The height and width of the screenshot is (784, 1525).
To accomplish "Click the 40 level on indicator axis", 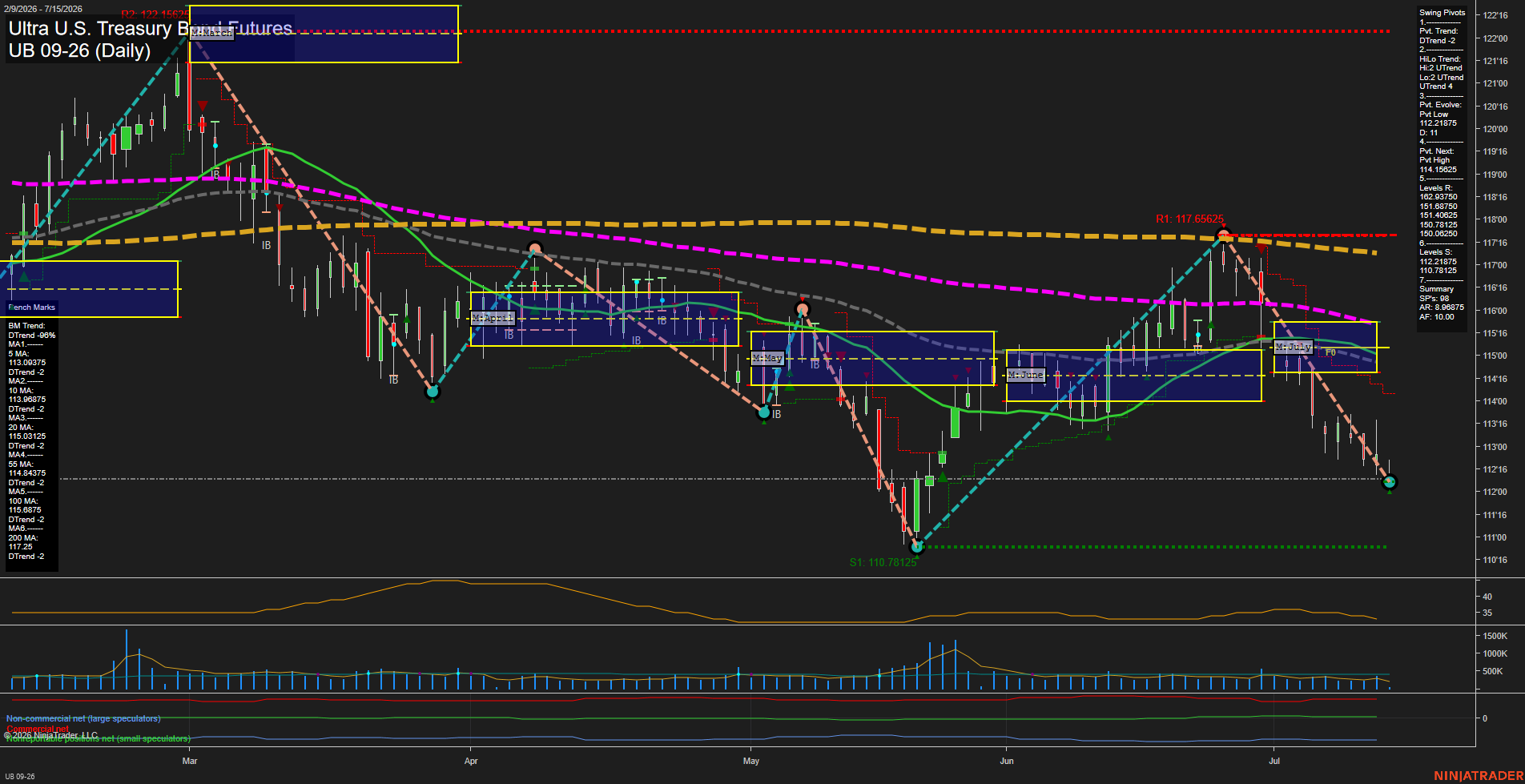I will click(1487, 597).
